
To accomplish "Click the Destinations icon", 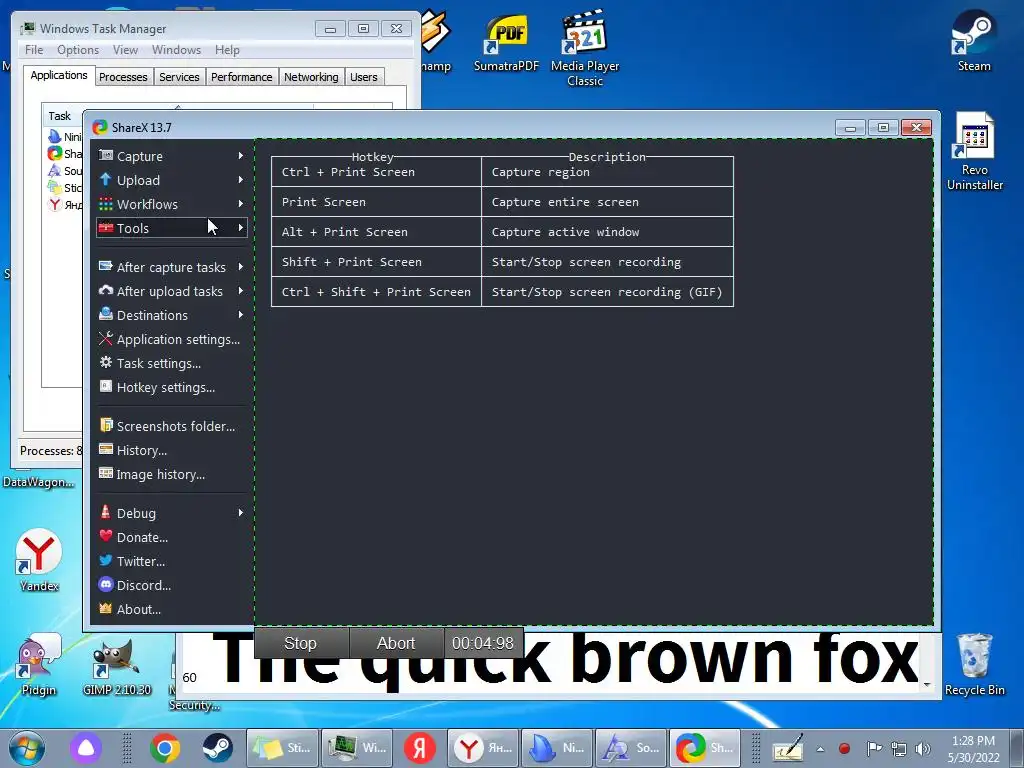I will point(105,314).
